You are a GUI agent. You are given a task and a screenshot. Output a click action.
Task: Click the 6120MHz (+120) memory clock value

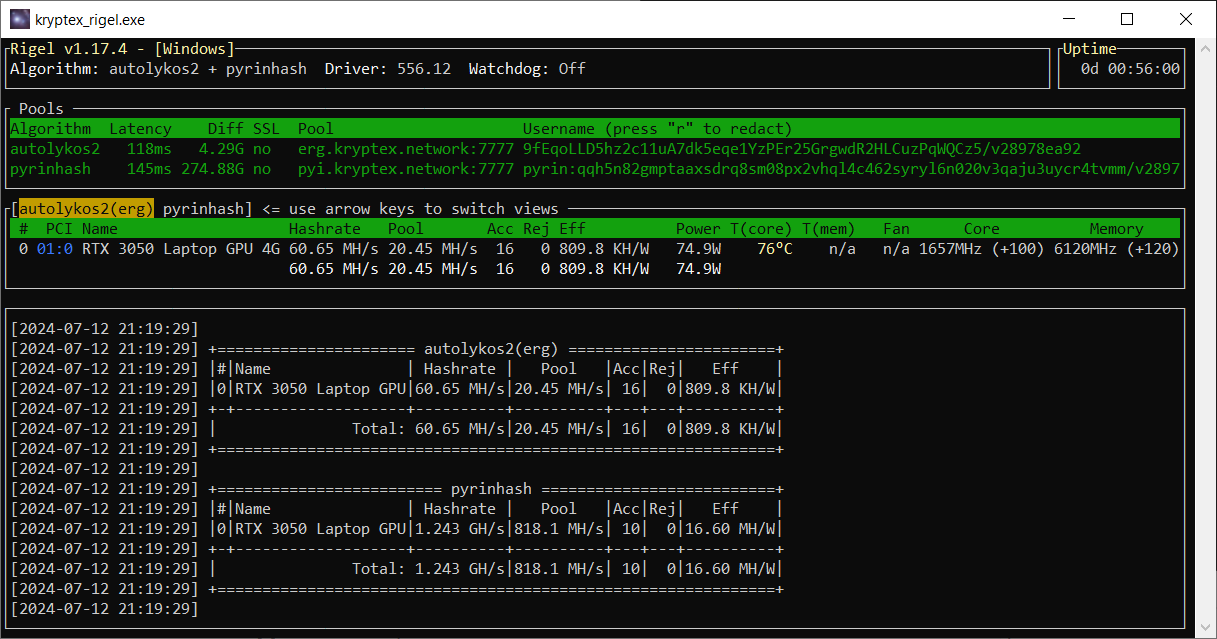tap(1117, 249)
